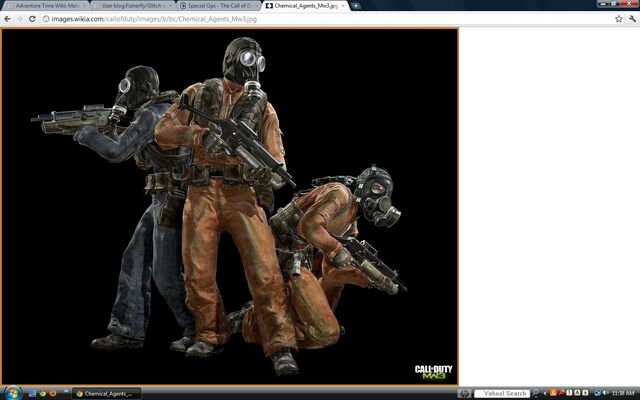Click the Chemical Agents image
This screenshot has height=400, width=640.
(x=230, y=206)
